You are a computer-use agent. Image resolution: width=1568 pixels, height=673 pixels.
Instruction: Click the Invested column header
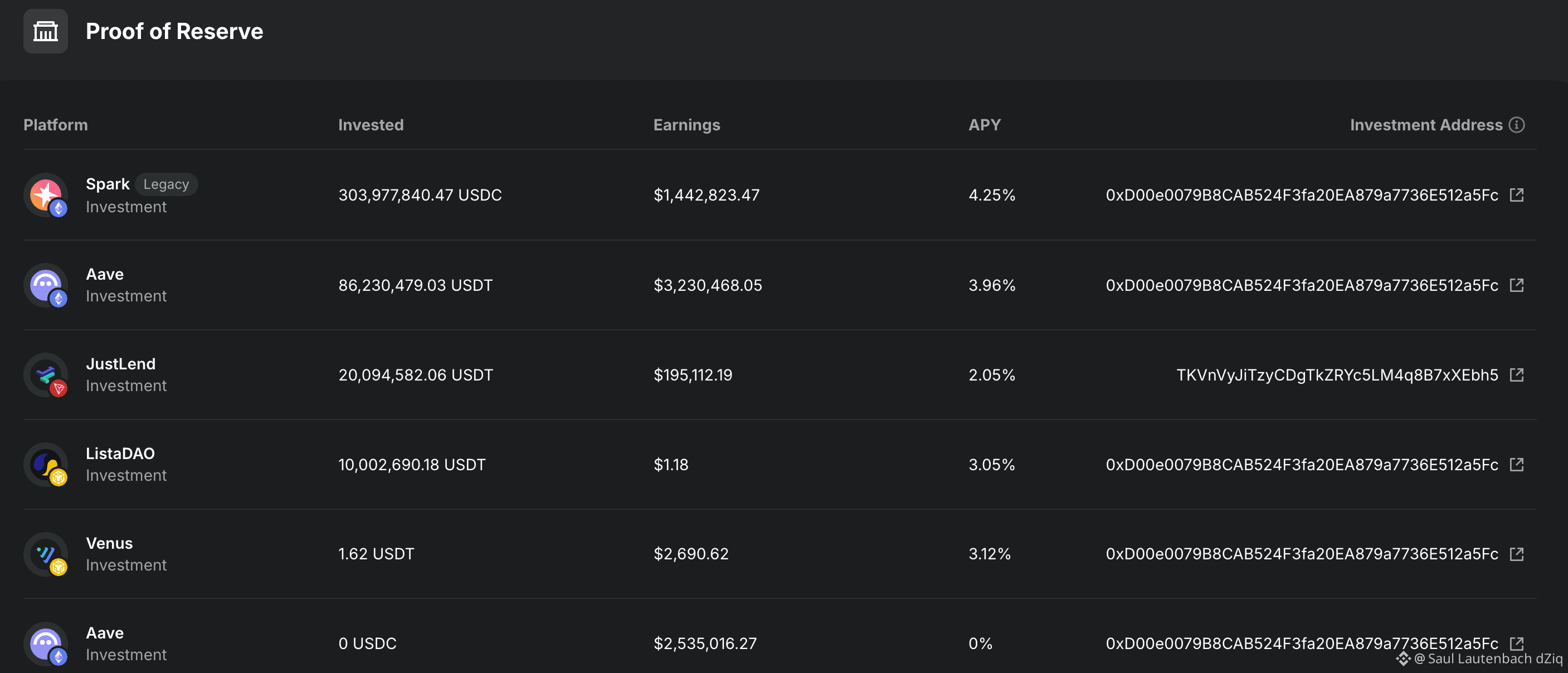click(x=371, y=125)
